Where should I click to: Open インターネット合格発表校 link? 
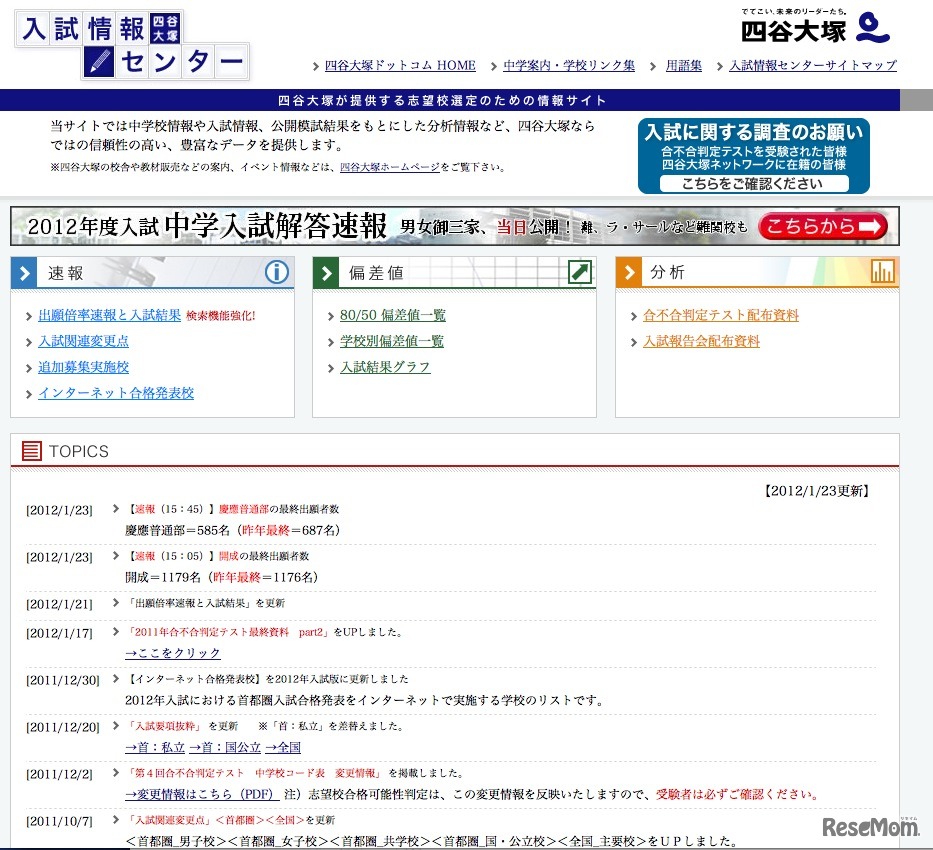point(116,393)
